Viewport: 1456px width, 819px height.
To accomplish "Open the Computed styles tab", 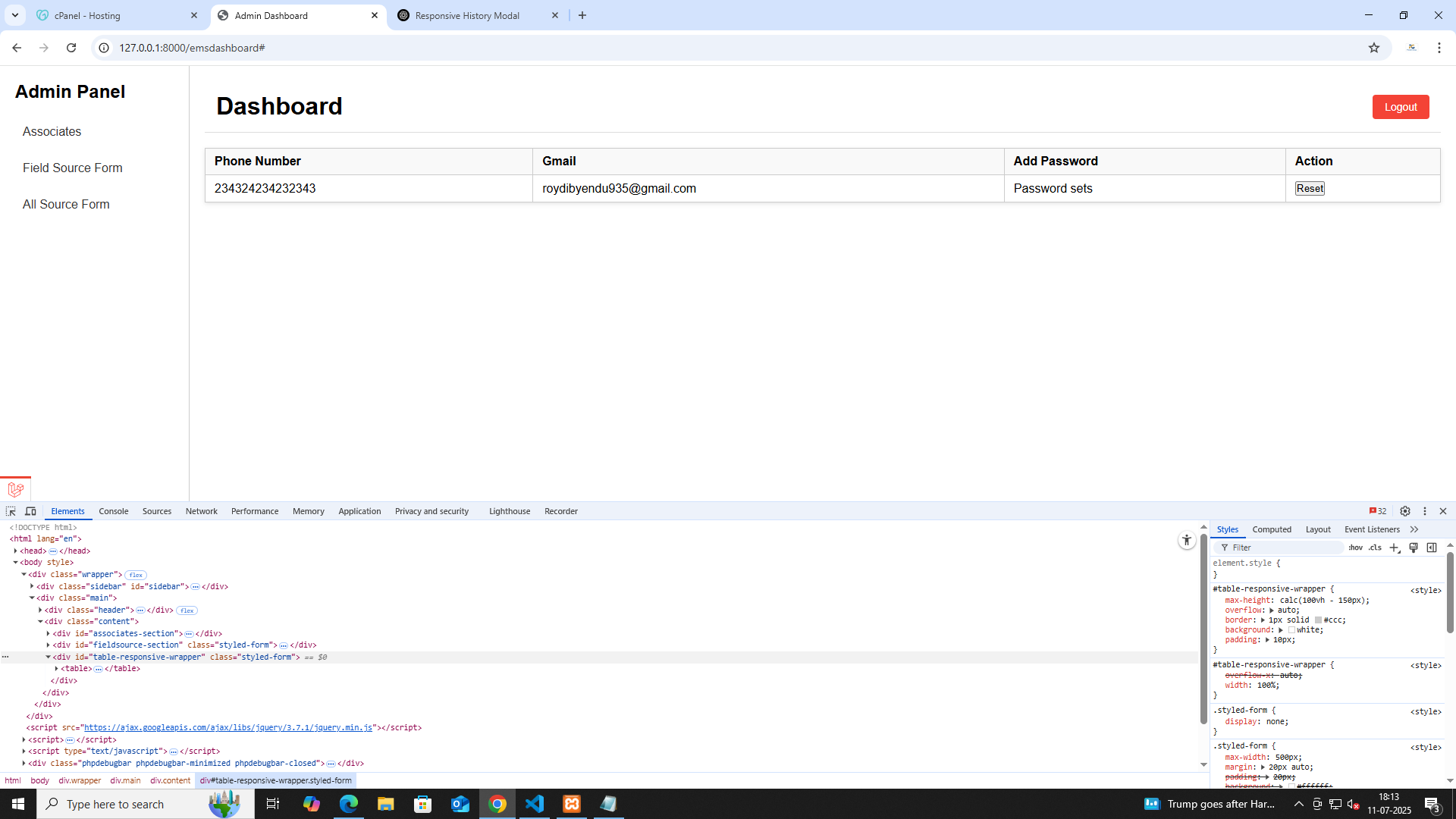I will tap(1272, 530).
